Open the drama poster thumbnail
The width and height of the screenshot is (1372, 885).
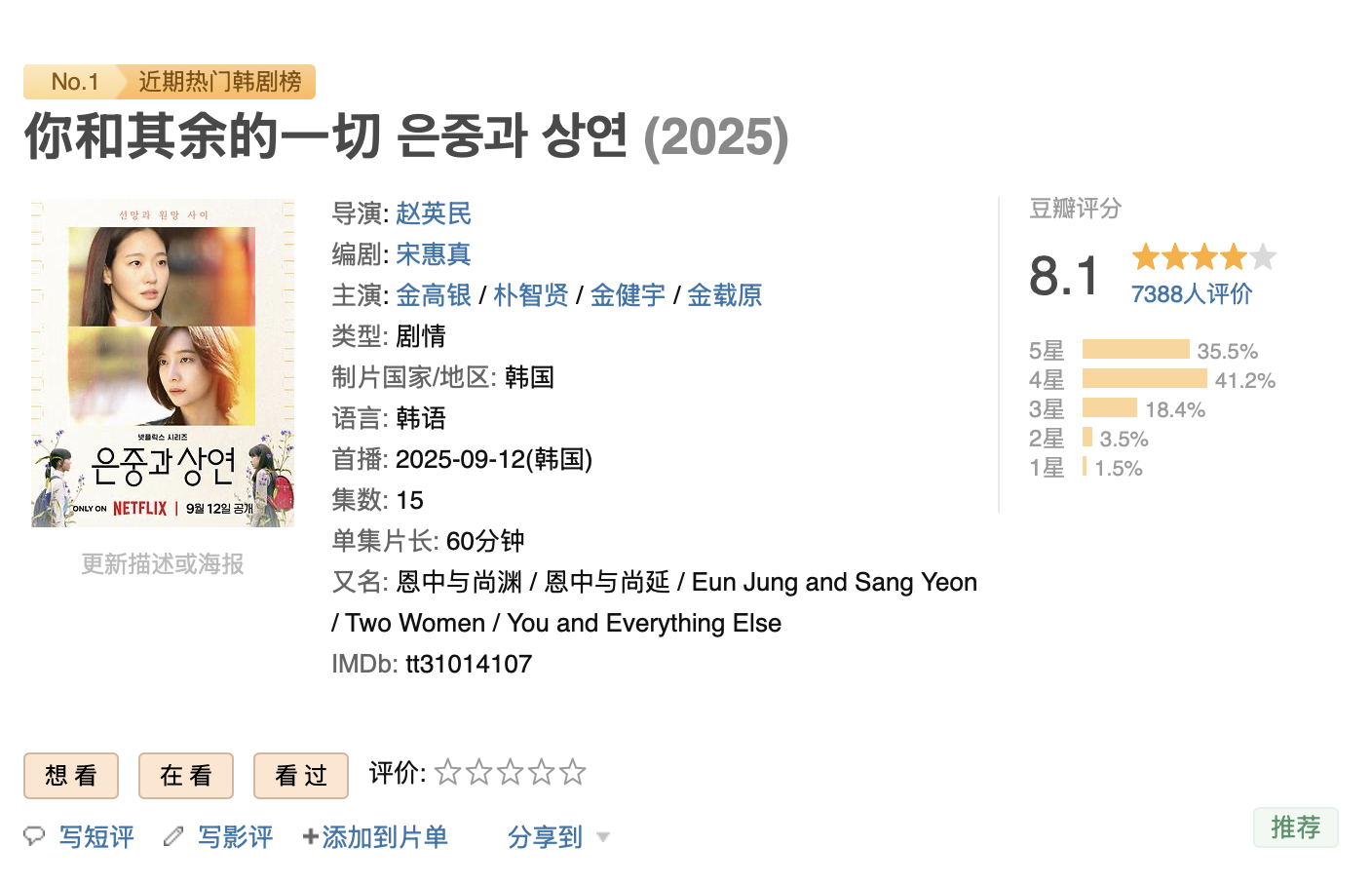[163, 364]
